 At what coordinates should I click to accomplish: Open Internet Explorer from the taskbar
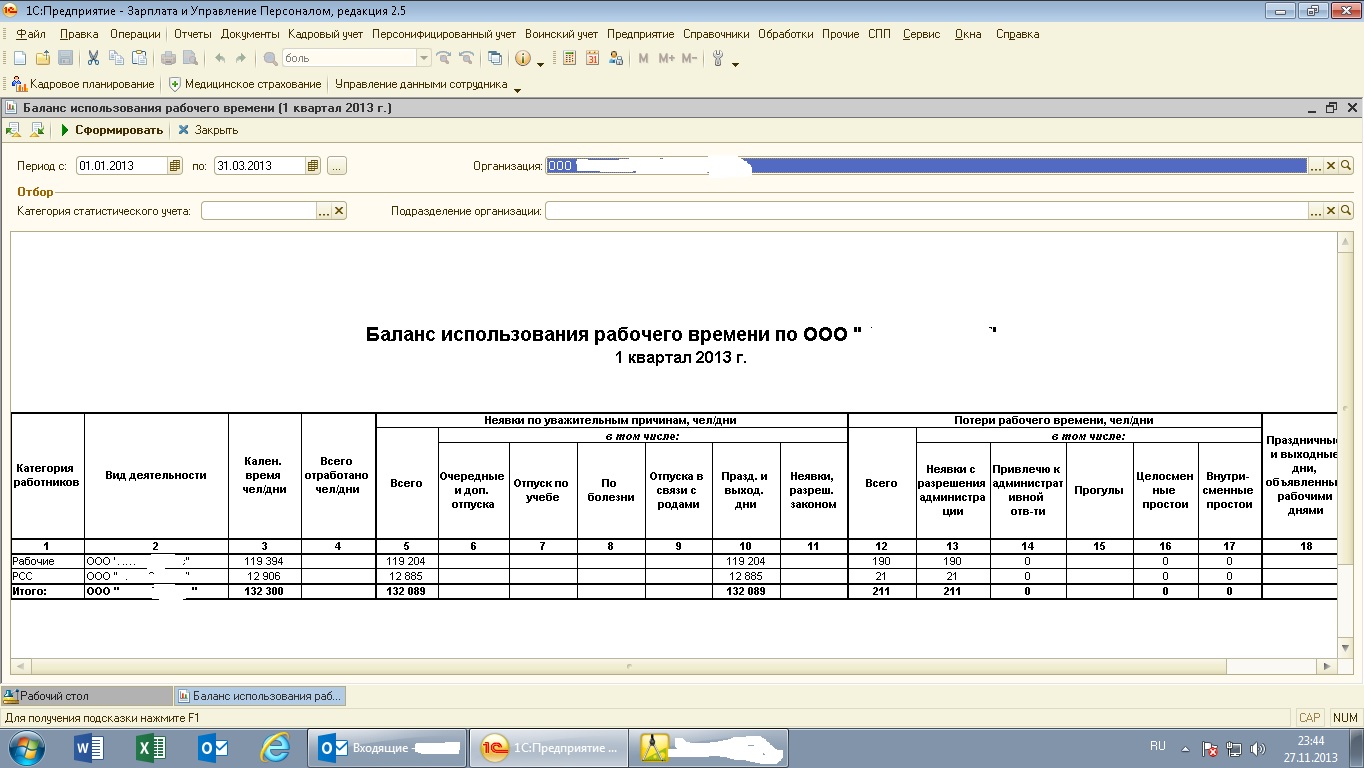coord(274,747)
